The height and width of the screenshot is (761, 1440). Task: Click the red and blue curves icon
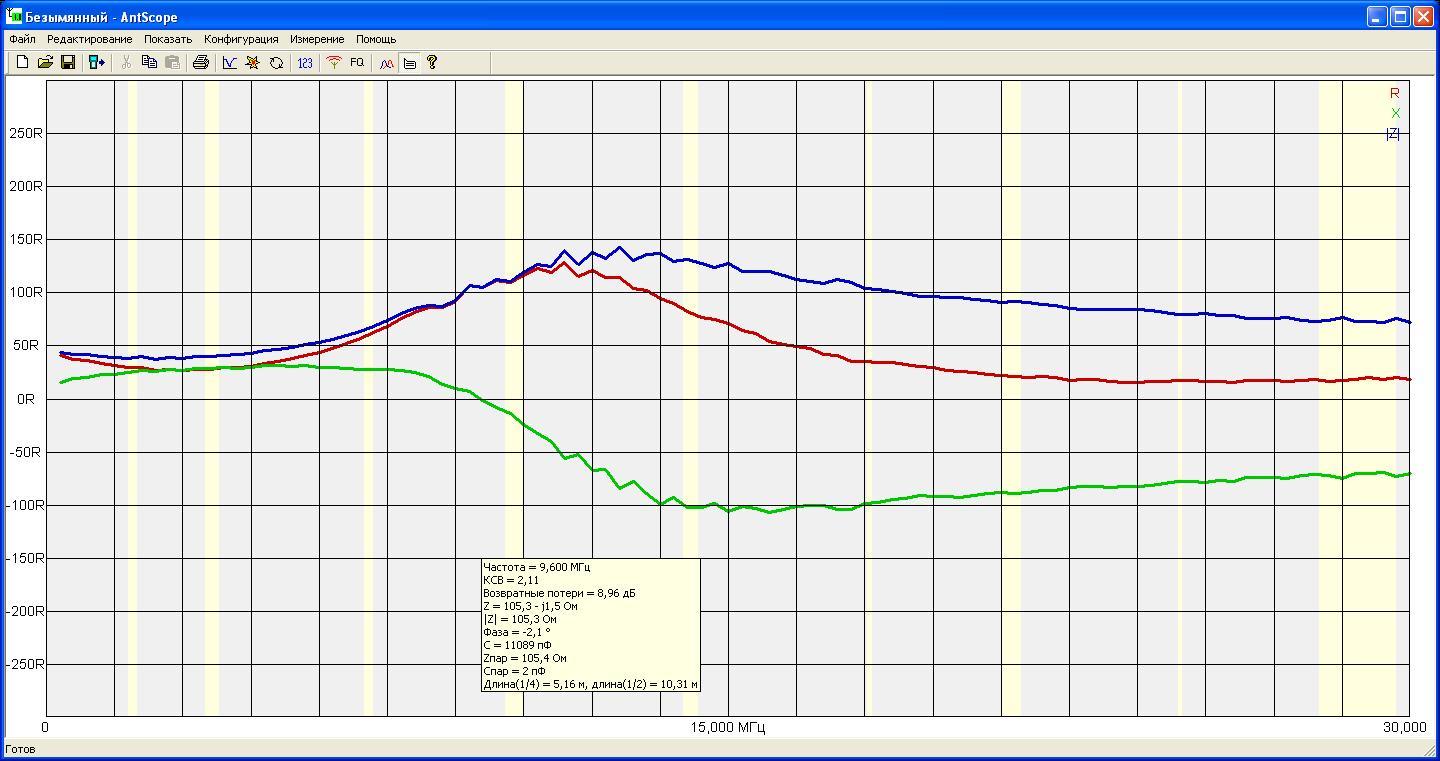tap(386, 62)
